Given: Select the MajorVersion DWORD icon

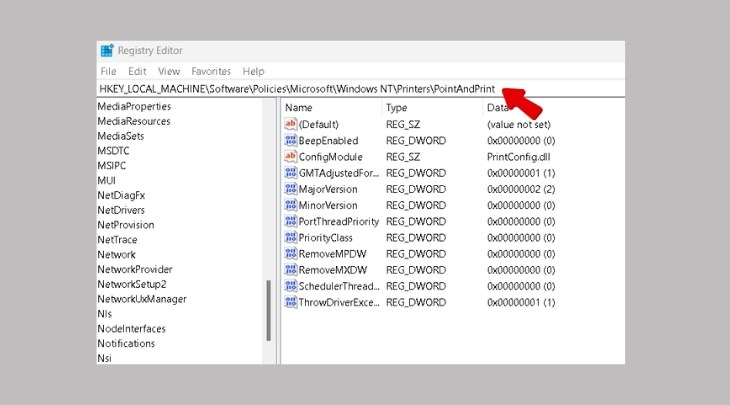Looking at the screenshot, I should point(291,189).
